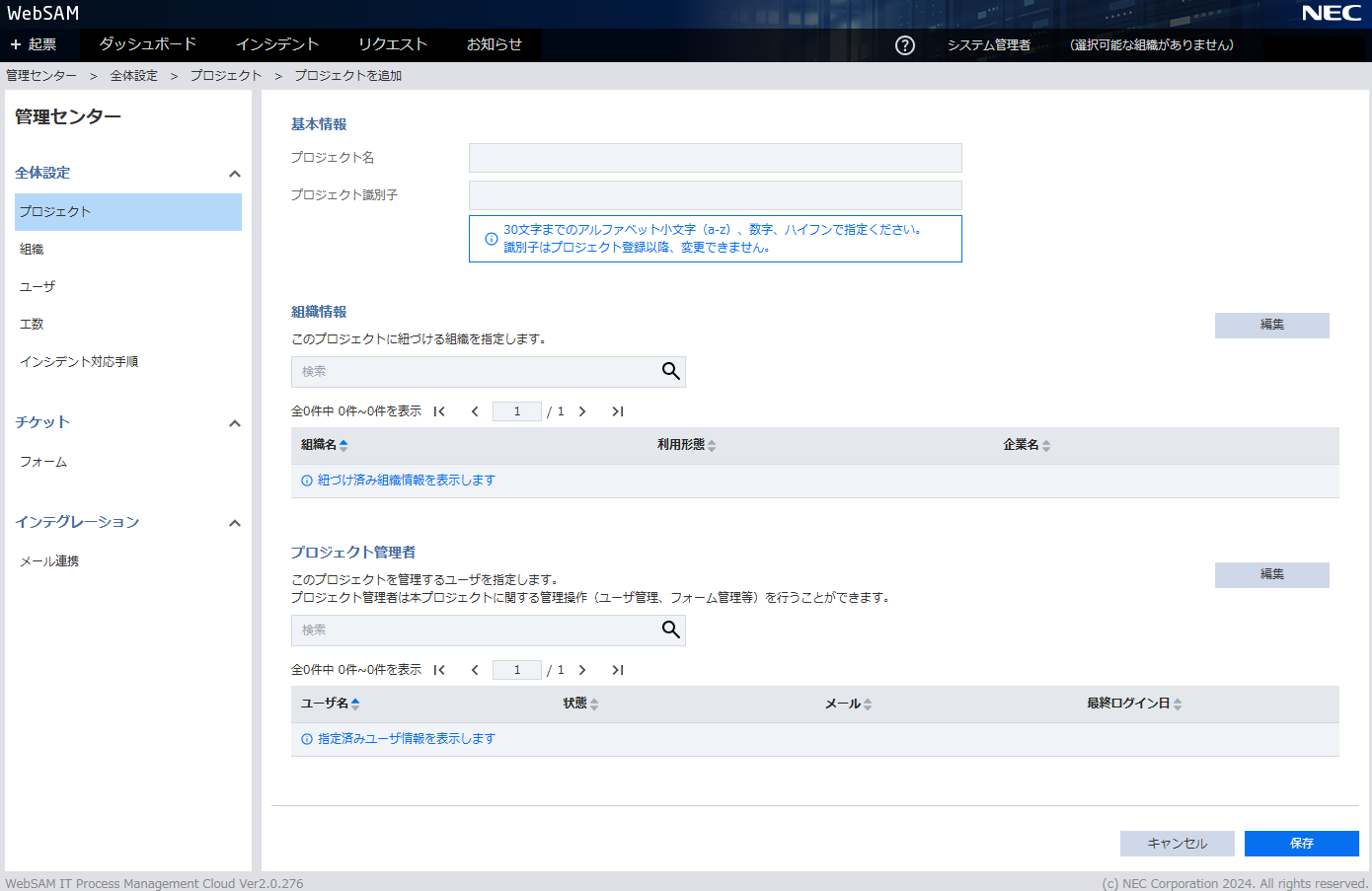Sort table by 組織名 column
Image resolution: width=1372 pixels, height=891 pixels.
coord(324,445)
